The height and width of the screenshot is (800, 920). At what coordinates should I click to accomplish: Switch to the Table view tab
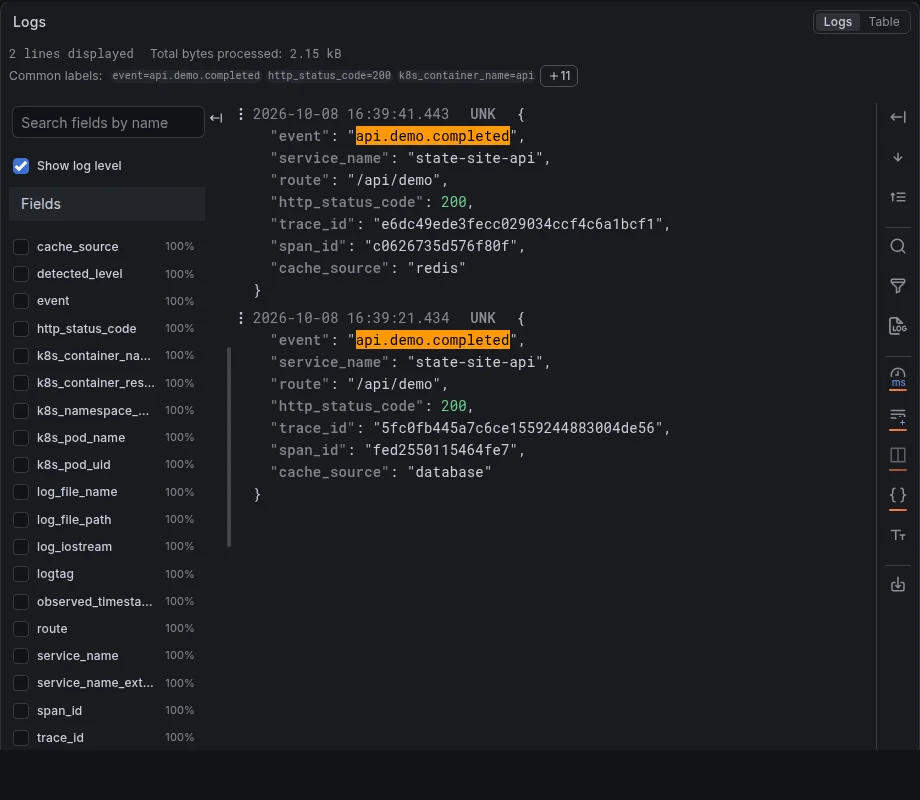[884, 22]
